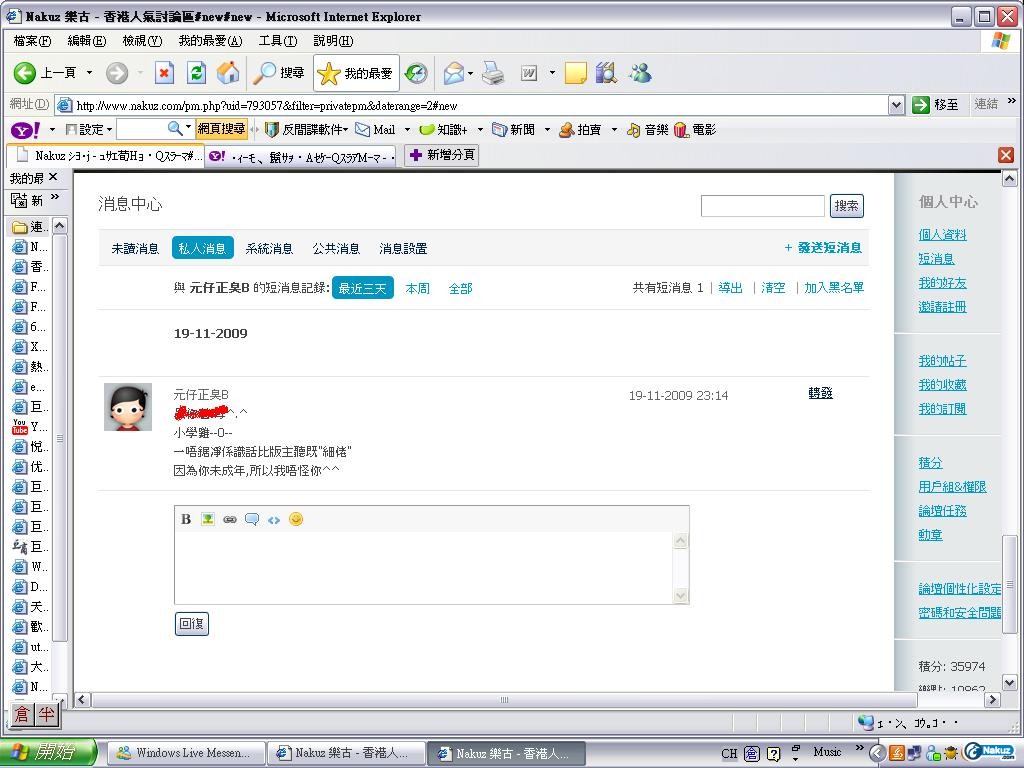Click the 發送短消息 link
The height and width of the screenshot is (768, 1024).
(x=823, y=248)
